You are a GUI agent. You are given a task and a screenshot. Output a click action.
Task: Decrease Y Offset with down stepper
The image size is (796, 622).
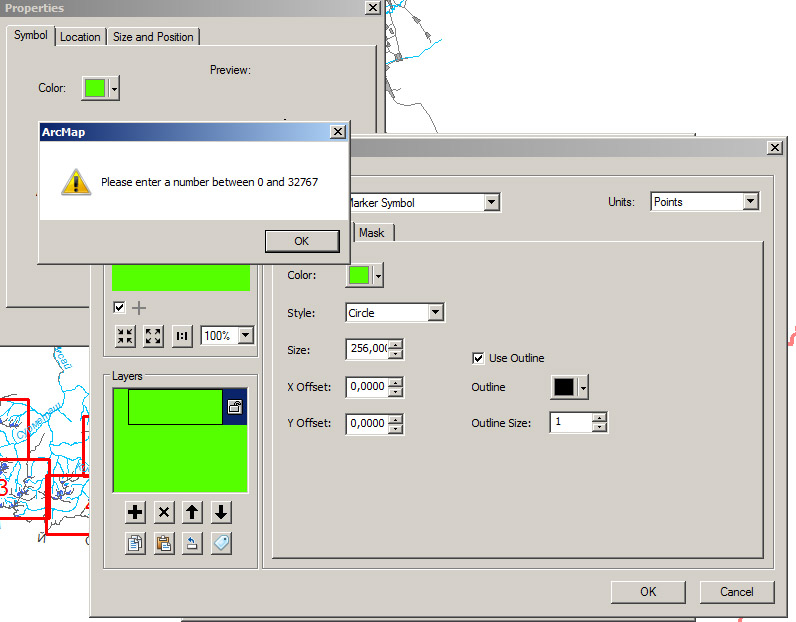(x=395, y=429)
